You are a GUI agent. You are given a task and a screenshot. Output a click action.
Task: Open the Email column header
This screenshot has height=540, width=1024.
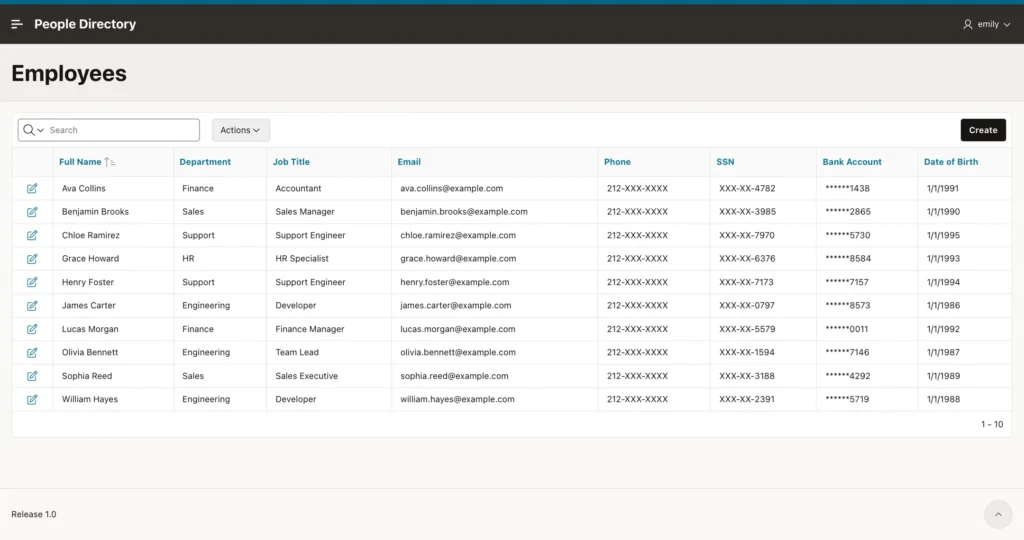409,162
